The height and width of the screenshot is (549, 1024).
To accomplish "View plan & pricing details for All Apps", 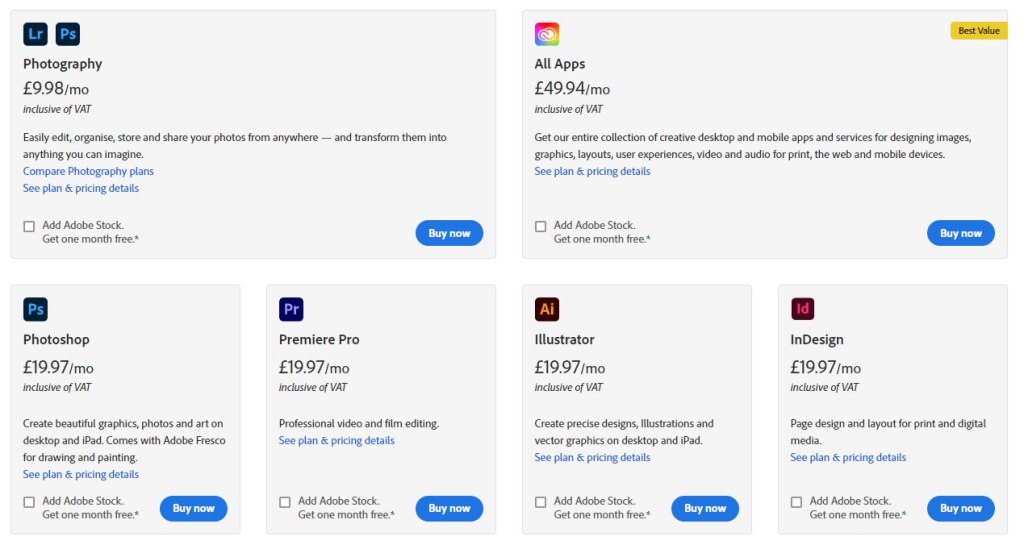I will [592, 171].
